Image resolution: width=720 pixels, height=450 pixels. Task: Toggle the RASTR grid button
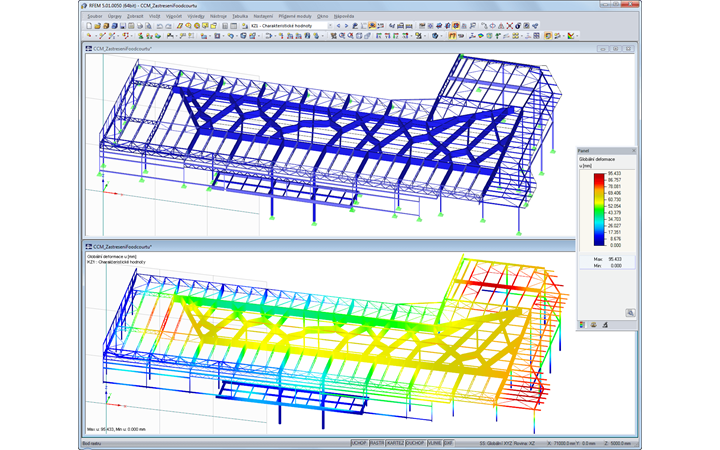point(377,443)
